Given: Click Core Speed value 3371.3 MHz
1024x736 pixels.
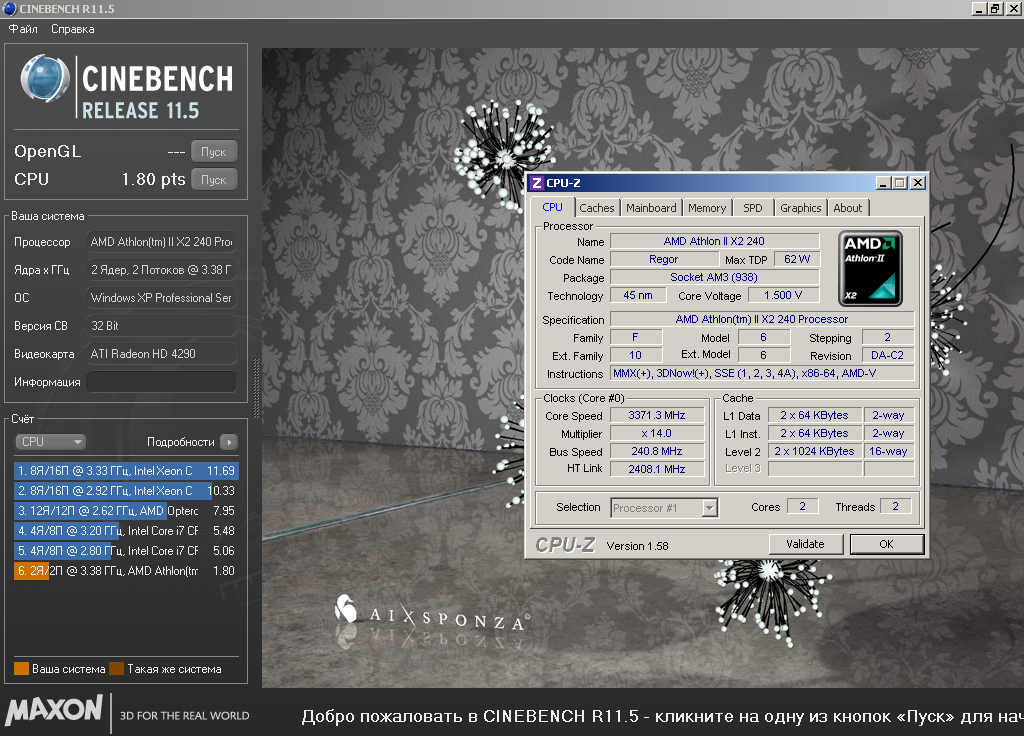Looking at the screenshot, I should (657, 415).
